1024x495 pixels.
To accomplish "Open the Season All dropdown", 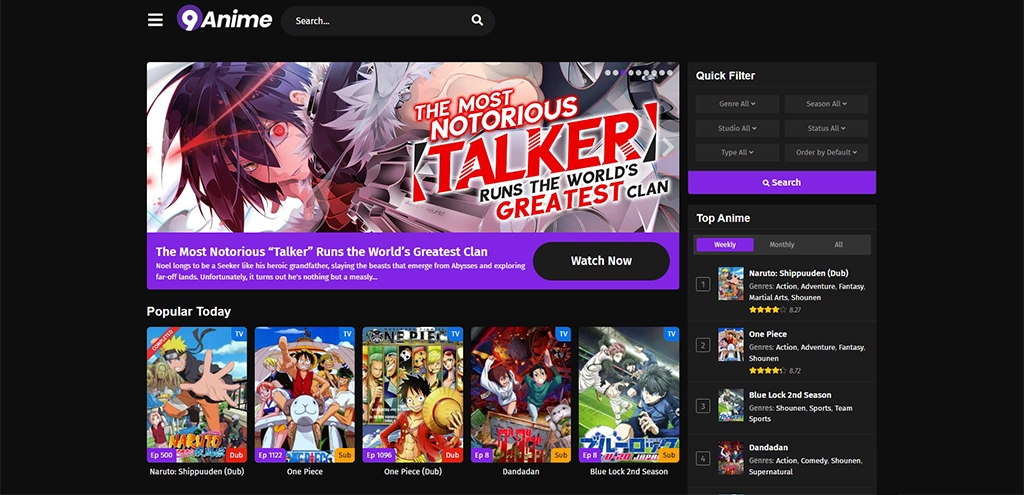I will (826, 104).
